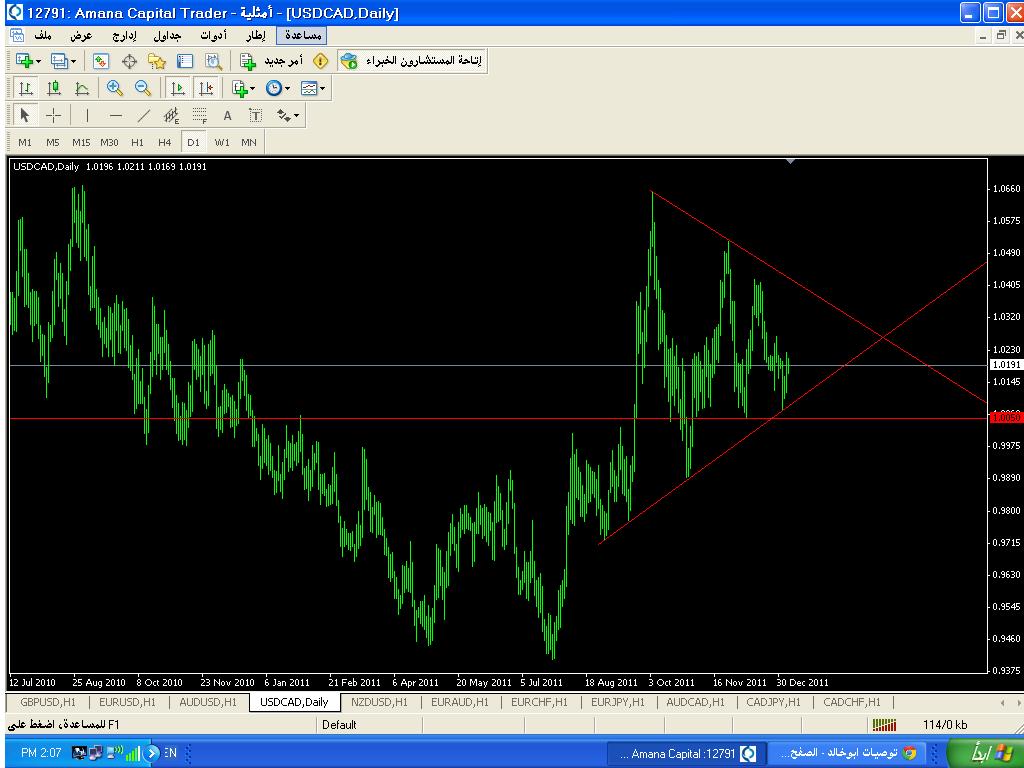Zoom in on the chart
Screen dimensions: 1024x768
tap(115, 88)
